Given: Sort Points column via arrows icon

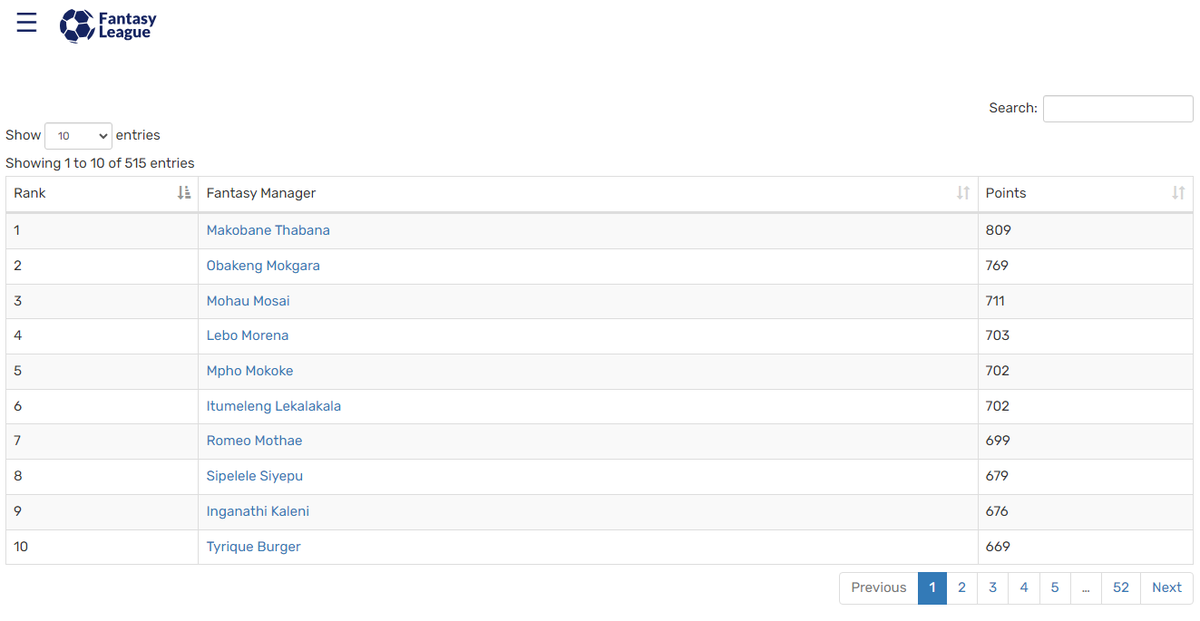Looking at the screenshot, I should pos(1179,193).
